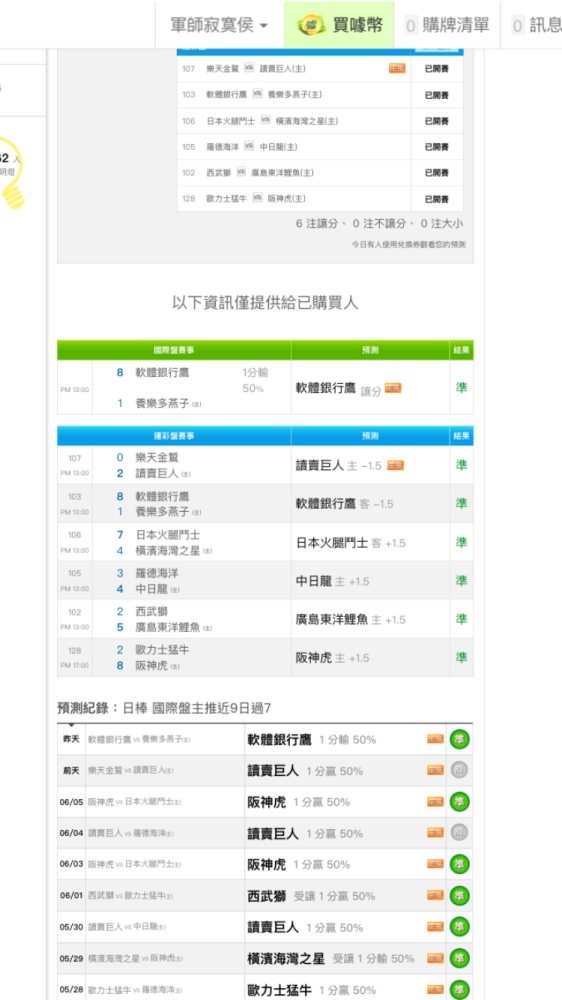Open the 軍師寂寞侯 user dropdown
The image size is (562, 1000).
pyautogui.click(x=219, y=25)
